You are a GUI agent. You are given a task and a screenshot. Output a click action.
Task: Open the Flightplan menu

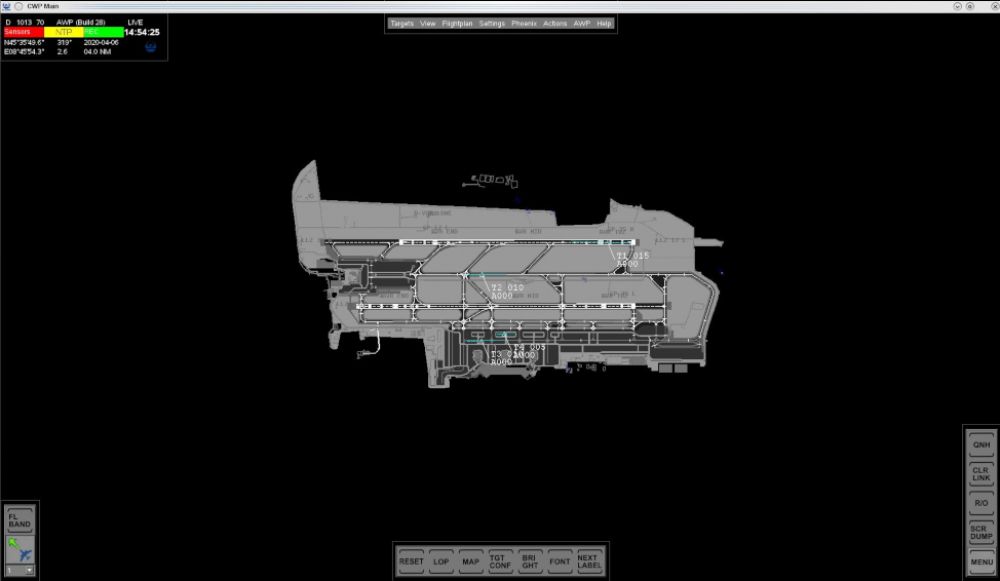click(x=457, y=23)
